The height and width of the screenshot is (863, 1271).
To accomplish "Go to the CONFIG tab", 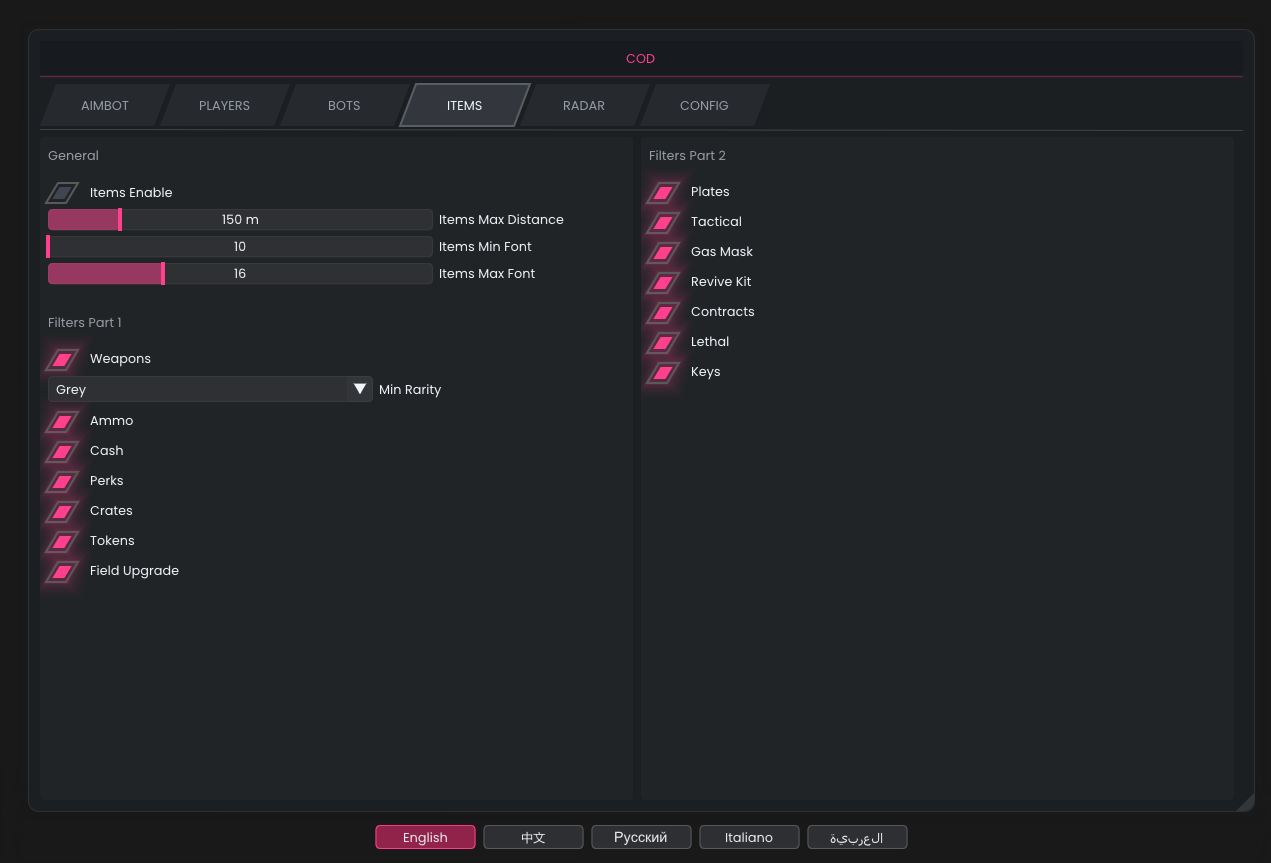I will coord(704,106).
